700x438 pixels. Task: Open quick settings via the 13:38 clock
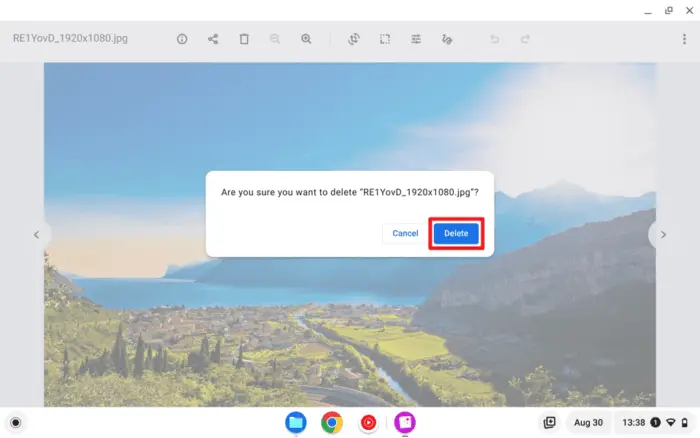coord(633,422)
